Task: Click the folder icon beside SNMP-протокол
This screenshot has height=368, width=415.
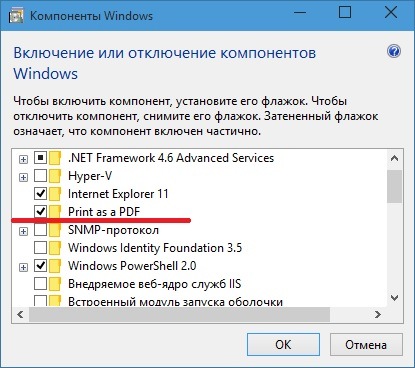Action: [x=55, y=230]
